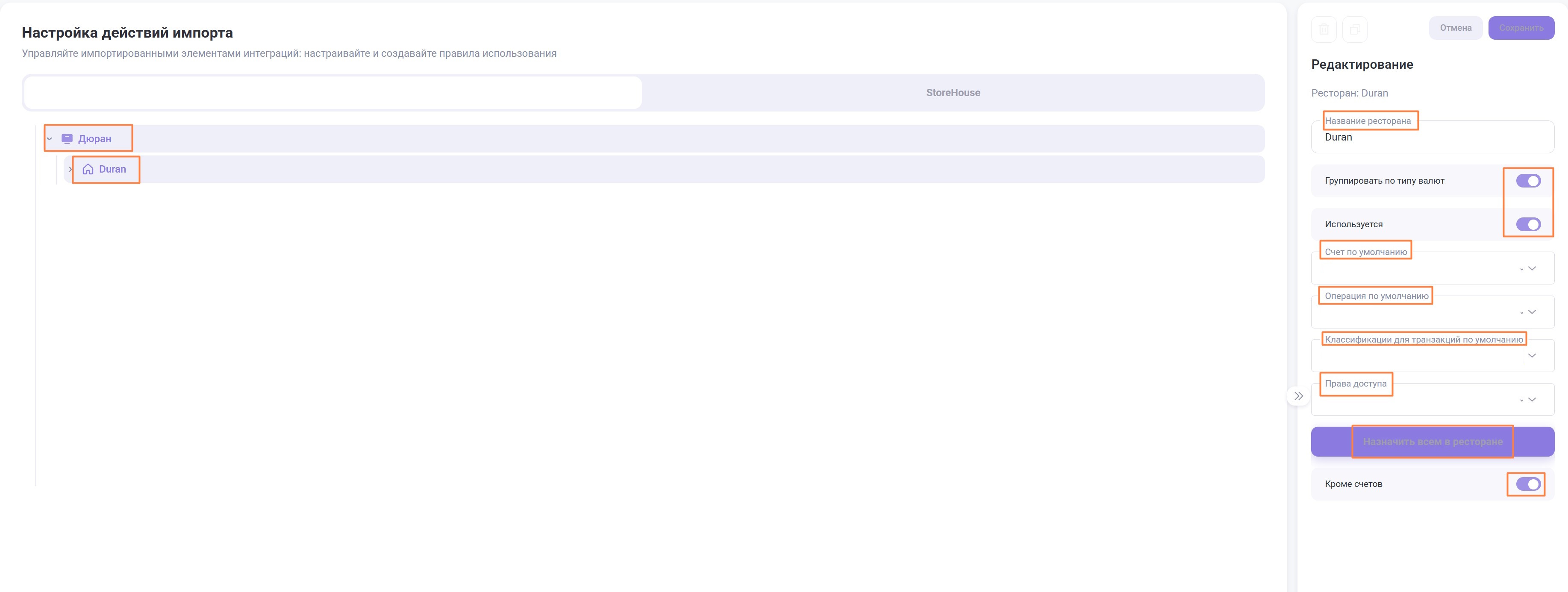Click the Дюран integration monitor icon
Viewport: 1568px width, 592px height.
point(67,139)
